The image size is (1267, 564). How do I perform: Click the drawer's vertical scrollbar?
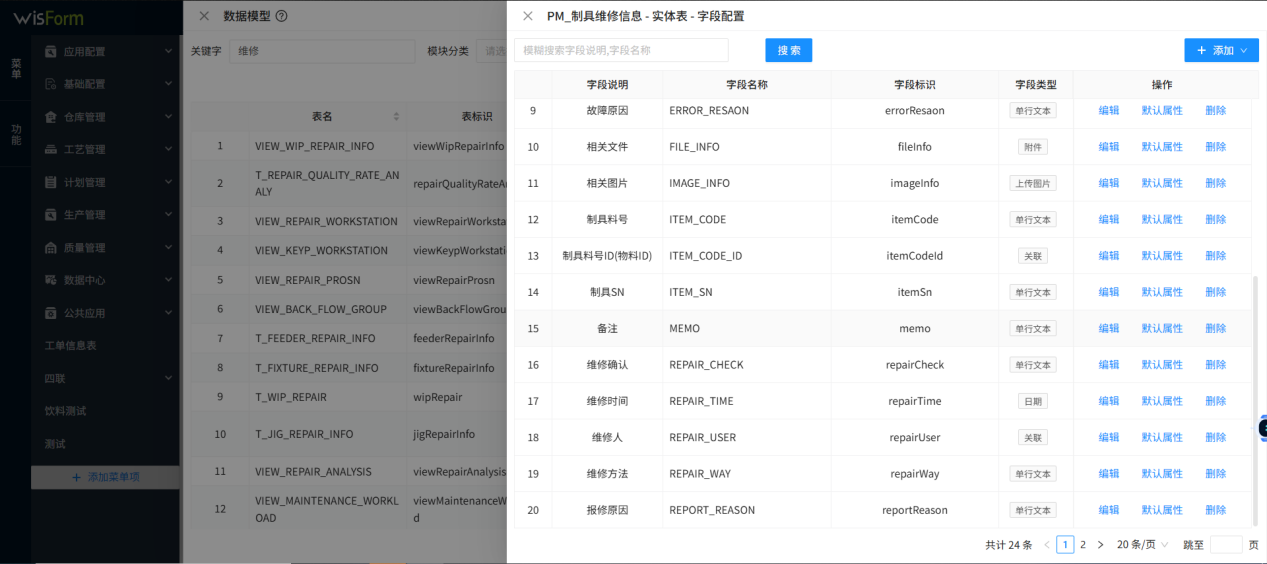[1256, 400]
